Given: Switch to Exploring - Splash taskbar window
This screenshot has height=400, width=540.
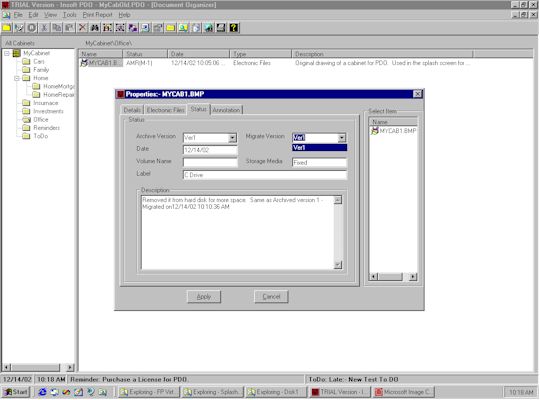Looking at the screenshot, I should point(212,392).
